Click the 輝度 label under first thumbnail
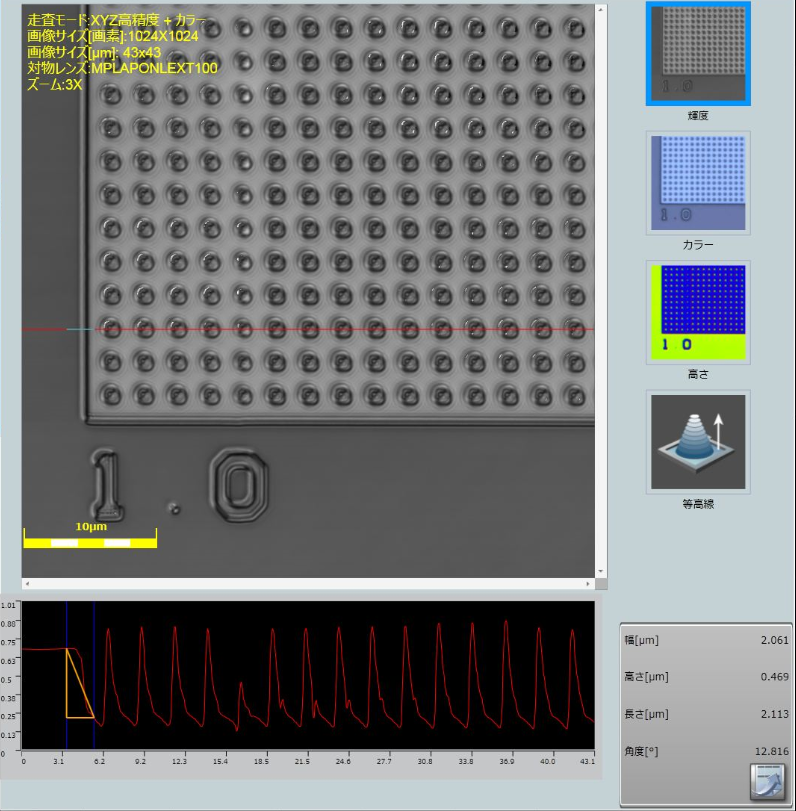Image resolution: width=796 pixels, height=811 pixels. pyautogui.click(x=698, y=116)
